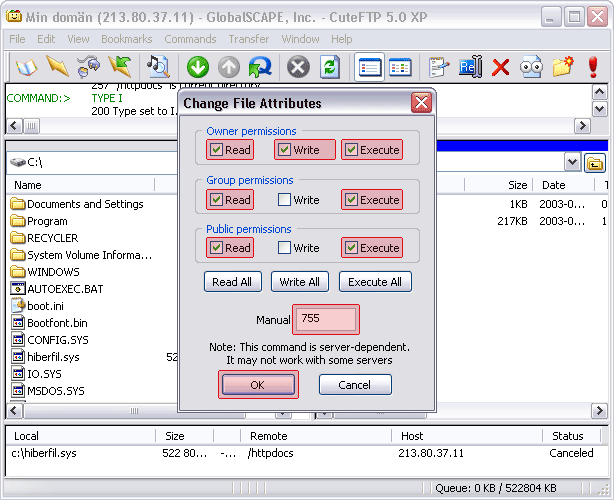Screen dimensions: 614x500
Task: Click the red exclamation mark icon
Action: pos(593,67)
